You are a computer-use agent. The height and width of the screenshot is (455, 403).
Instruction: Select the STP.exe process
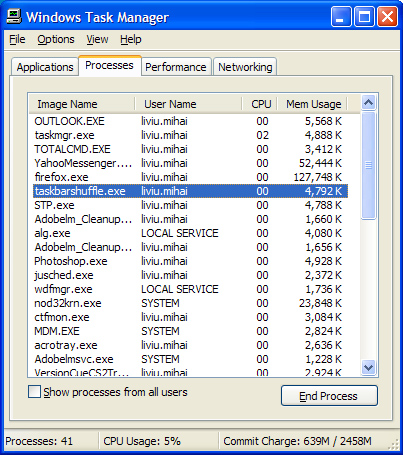pos(190,205)
